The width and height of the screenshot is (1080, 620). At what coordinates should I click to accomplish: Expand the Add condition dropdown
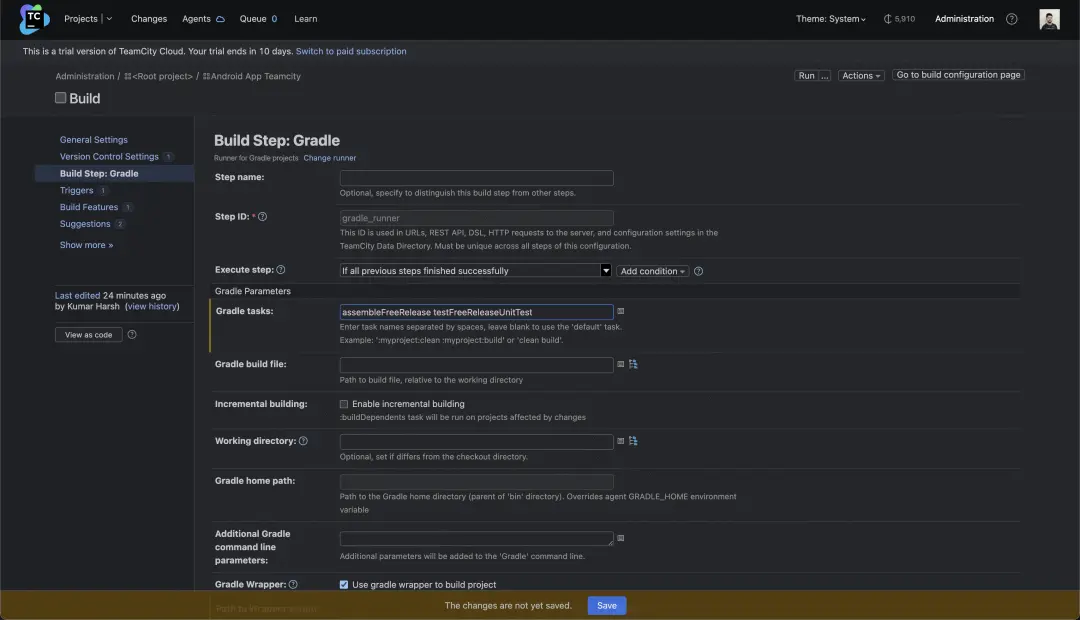click(653, 271)
